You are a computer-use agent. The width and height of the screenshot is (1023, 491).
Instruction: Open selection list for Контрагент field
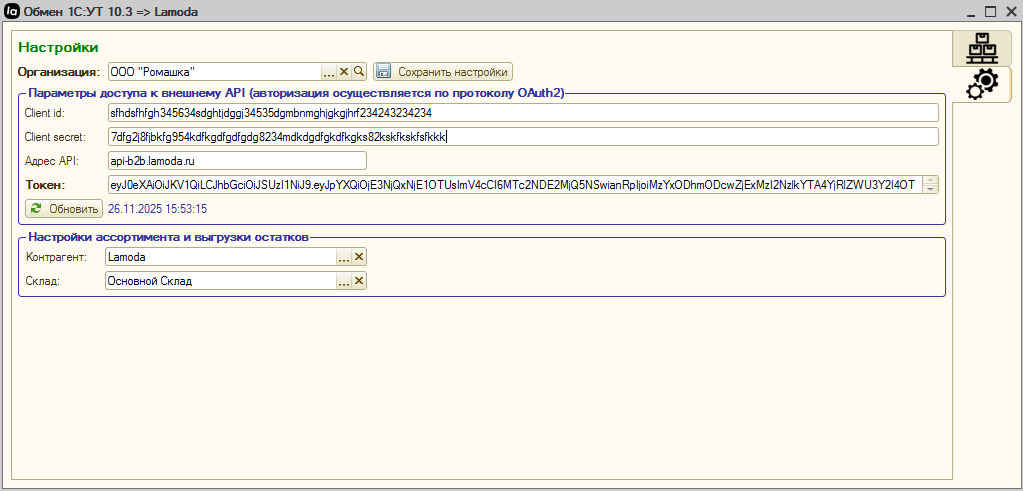(344, 257)
